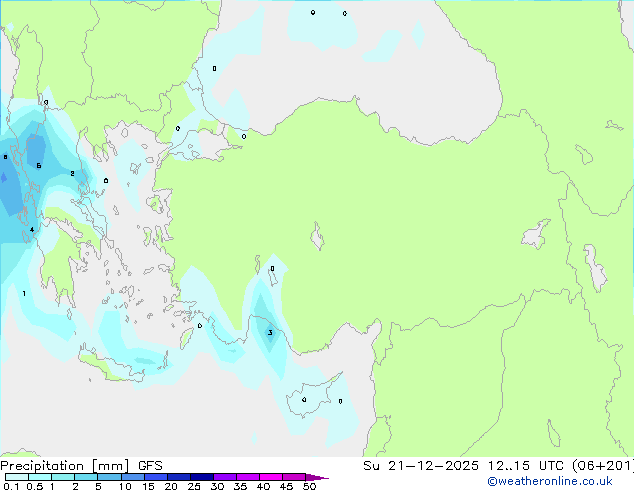
Task: Click the '0.5' legend tick label
Action: pyautogui.click(x=35, y=486)
